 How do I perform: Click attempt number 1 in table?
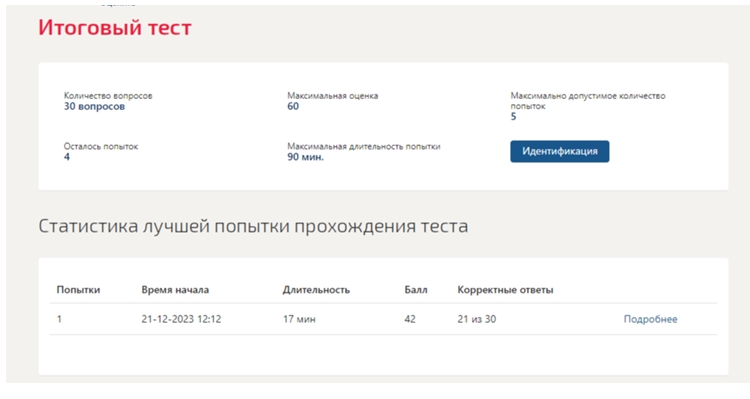[x=59, y=319]
